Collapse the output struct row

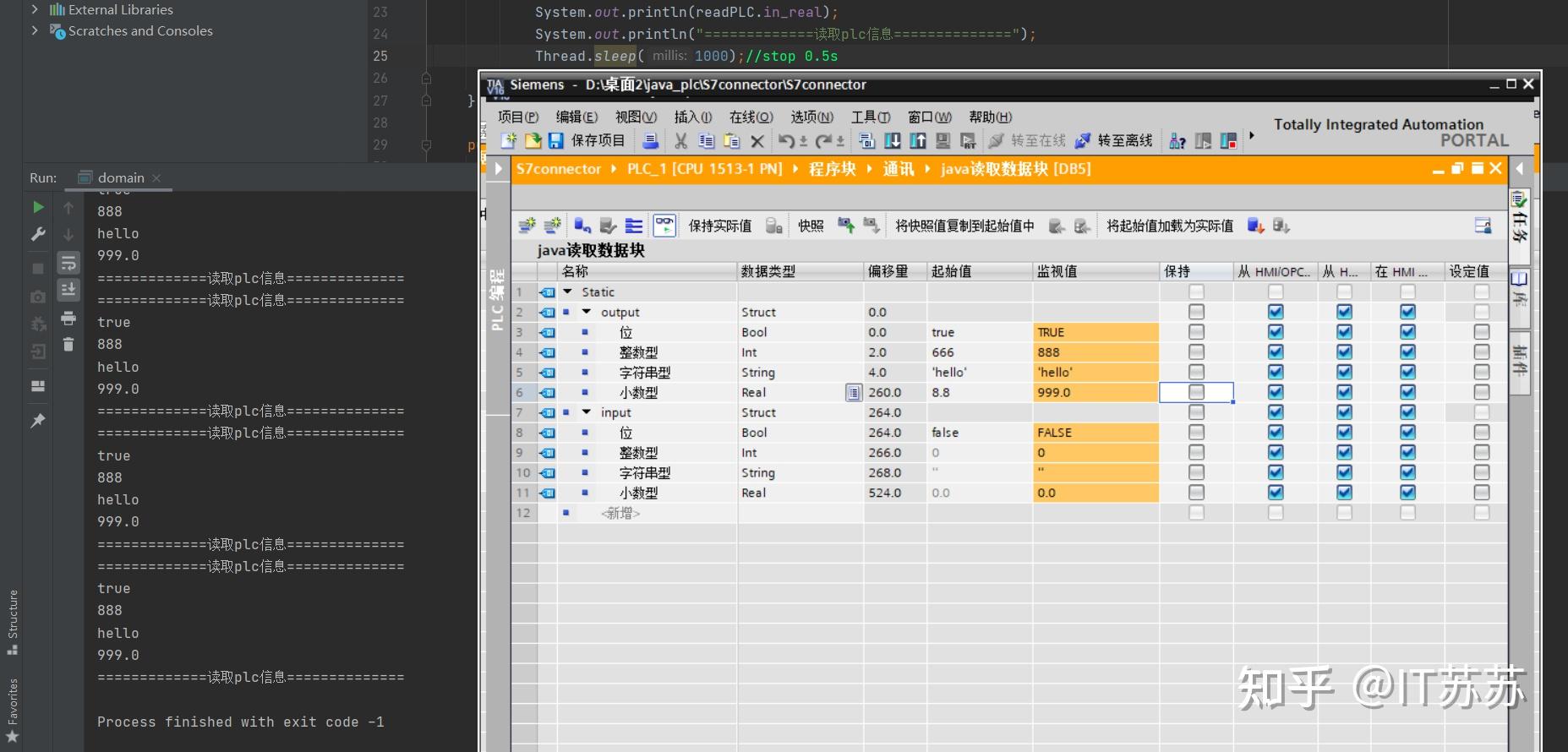click(587, 312)
